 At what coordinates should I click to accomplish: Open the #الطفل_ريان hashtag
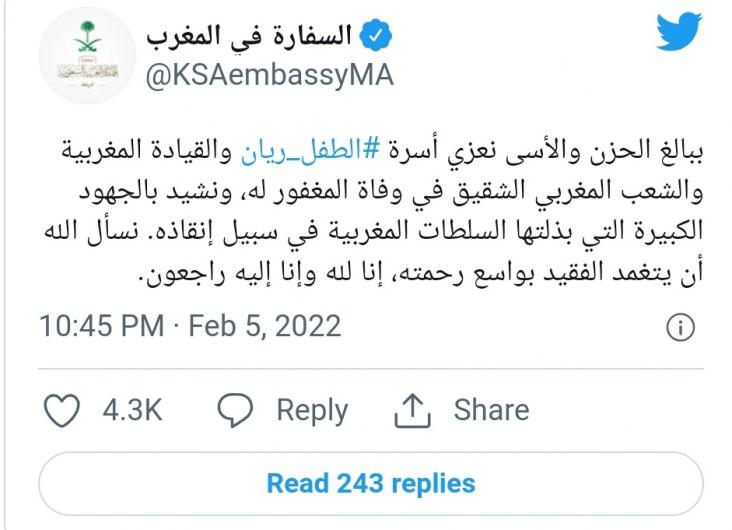pos(309,152)
